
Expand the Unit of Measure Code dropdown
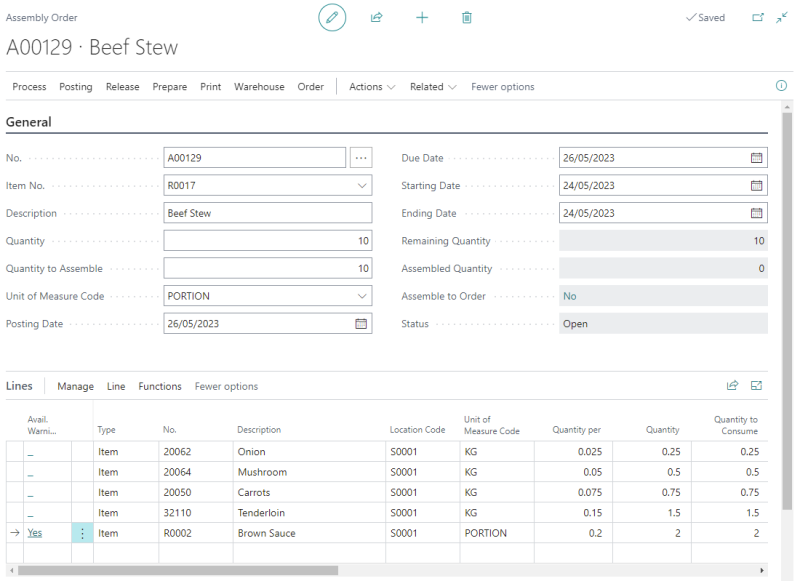pyautogui.click(x=361, y=296)
